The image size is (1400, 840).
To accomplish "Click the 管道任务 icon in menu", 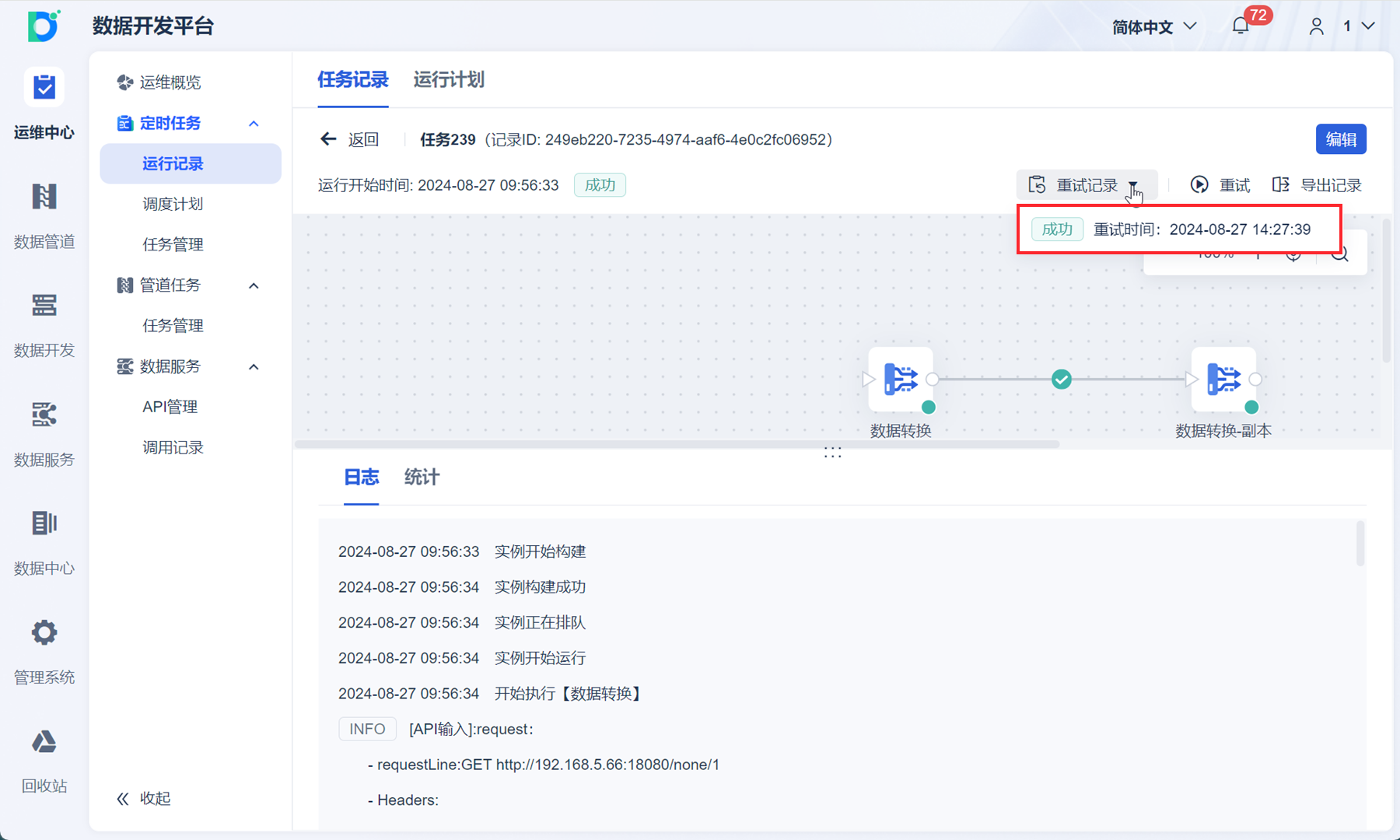I will tap(124, 285).
